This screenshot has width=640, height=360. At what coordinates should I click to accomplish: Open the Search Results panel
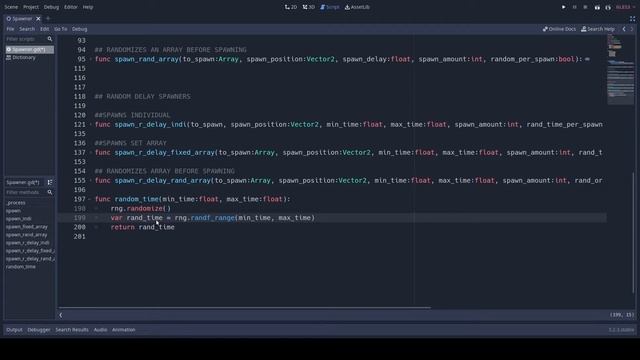pyautogui.click(x=72, y=330)
